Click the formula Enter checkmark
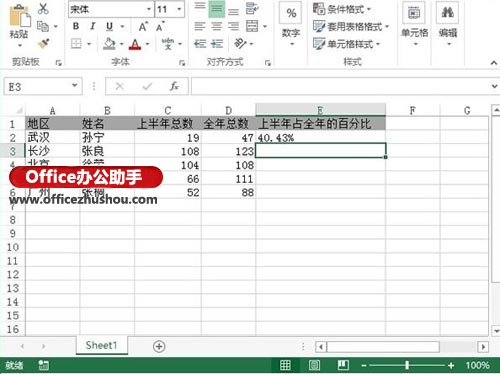The width and height of the screenshot is (500, 374). 147,86
